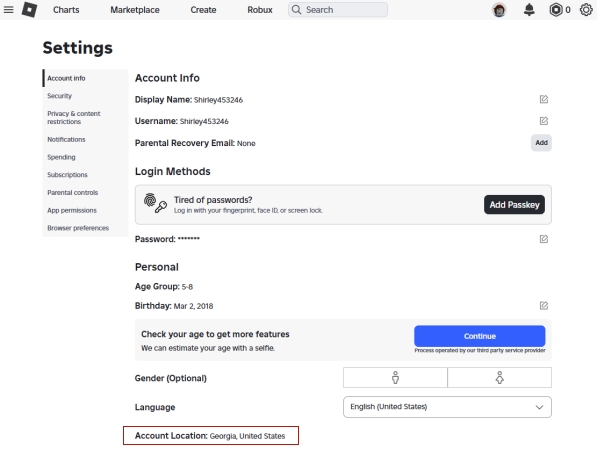Click the 'Login Methods' section heading
This screenshot has height=450, width=597.
coord(172,171)
